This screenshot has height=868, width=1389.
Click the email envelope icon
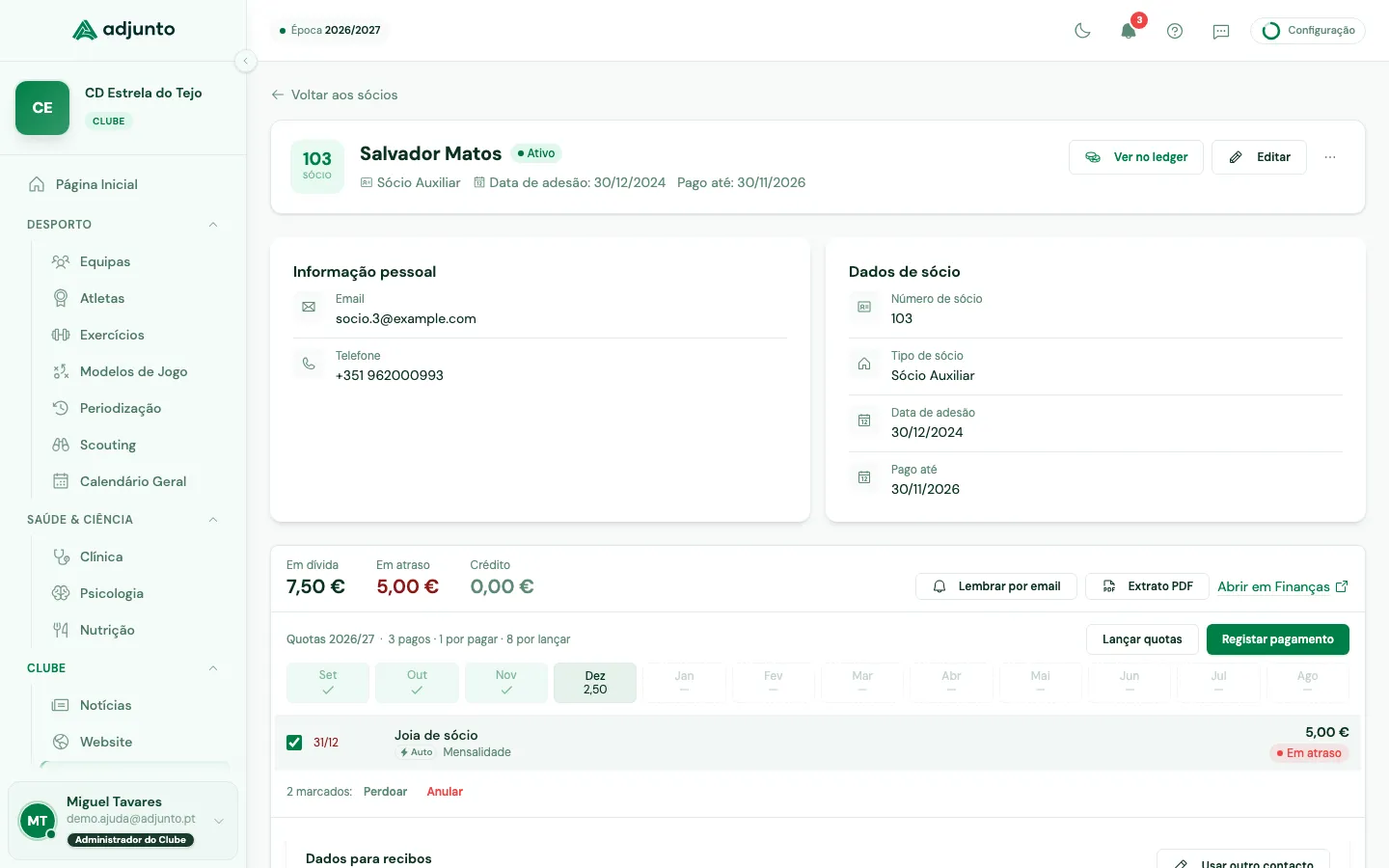[309, 307]
